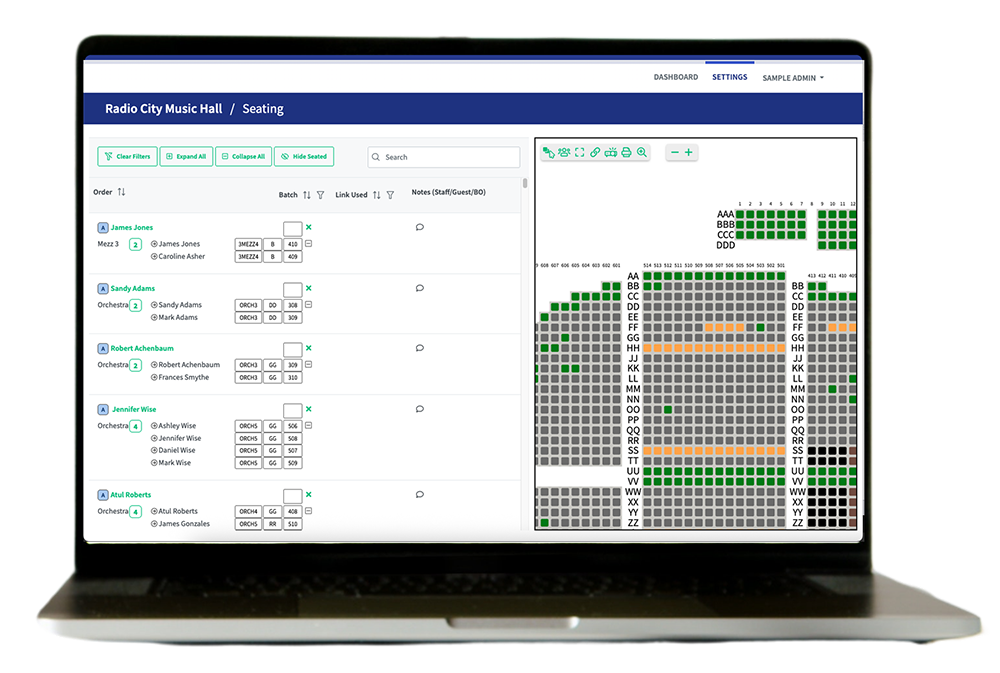
Task: Click the fullscreen icon in seat map toolbar
Action: tap(579, 153)
